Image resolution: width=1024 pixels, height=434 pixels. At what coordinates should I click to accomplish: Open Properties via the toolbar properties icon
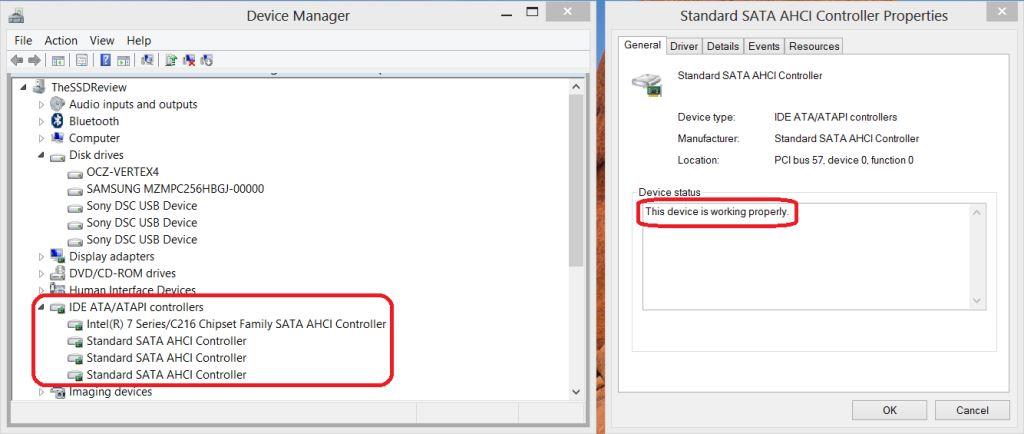point(82,60)
